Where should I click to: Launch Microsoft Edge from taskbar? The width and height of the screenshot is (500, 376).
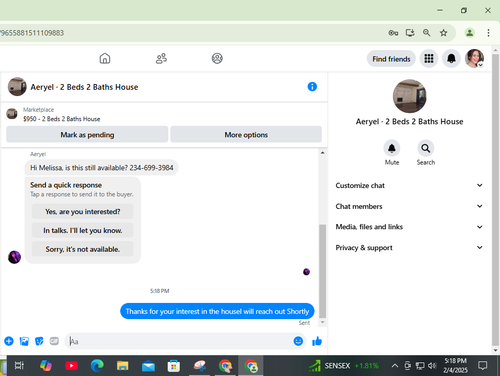[97, 366]
